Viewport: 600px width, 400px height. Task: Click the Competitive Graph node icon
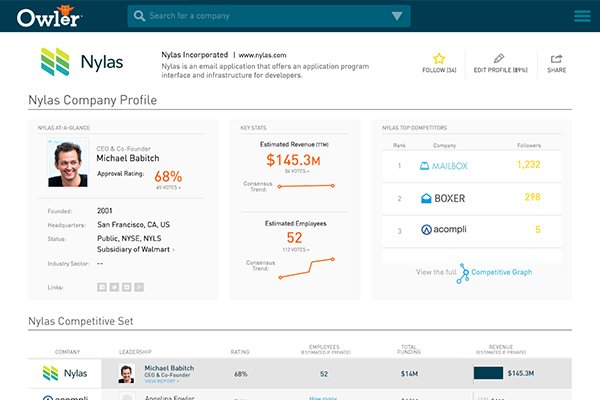click(462, 273)
